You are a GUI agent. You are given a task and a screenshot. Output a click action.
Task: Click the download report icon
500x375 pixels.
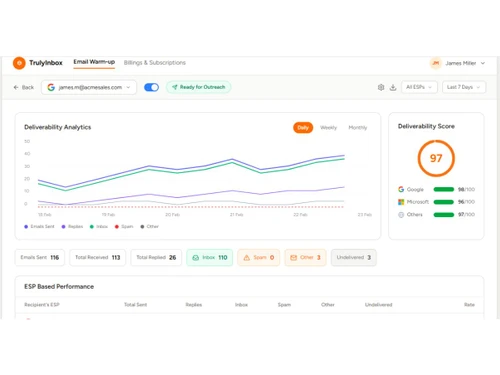(393, 87)
